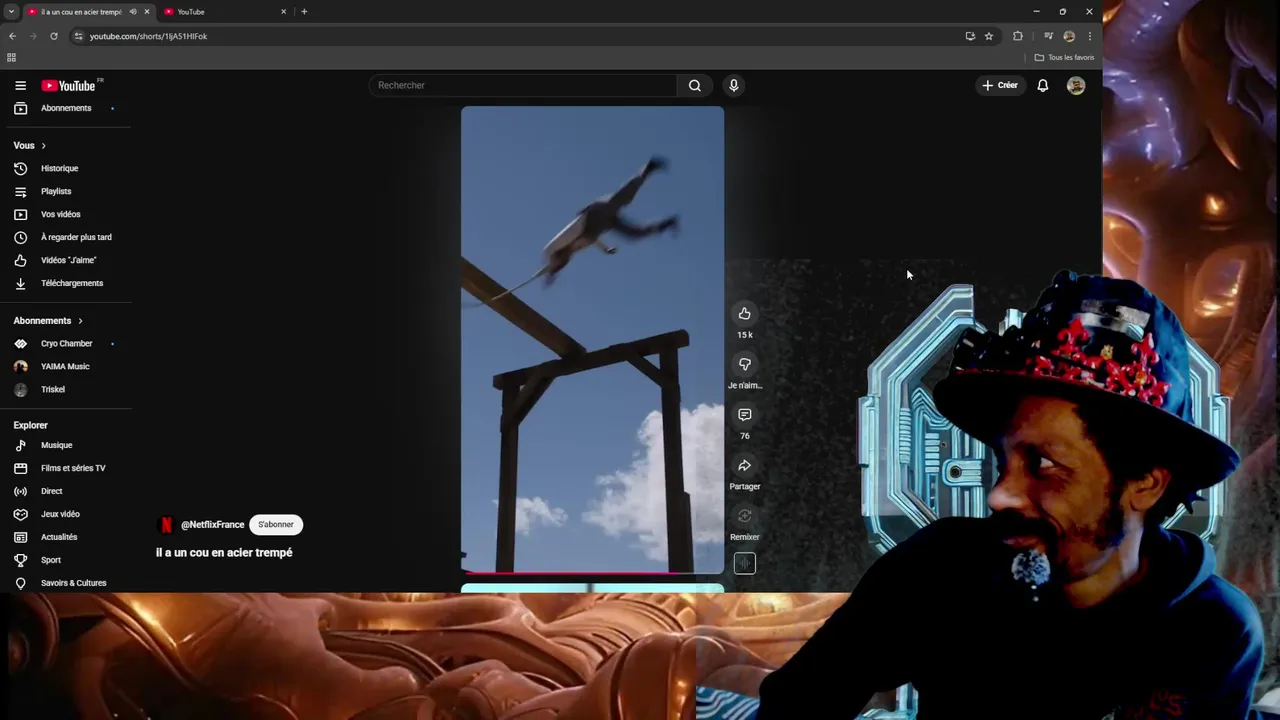
Task: Open Chrome tab search dropdown
Action: [11, 12]
